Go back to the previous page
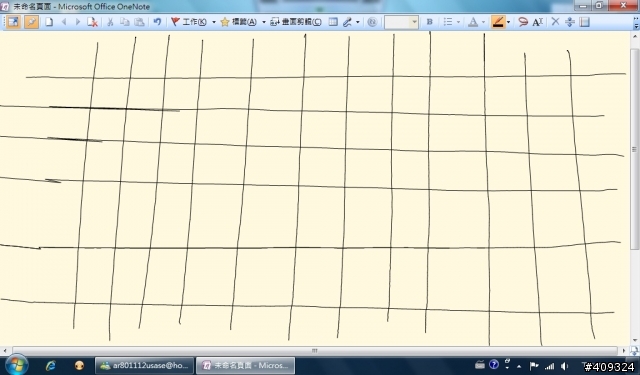640x375 pixels. click(64, 22)
